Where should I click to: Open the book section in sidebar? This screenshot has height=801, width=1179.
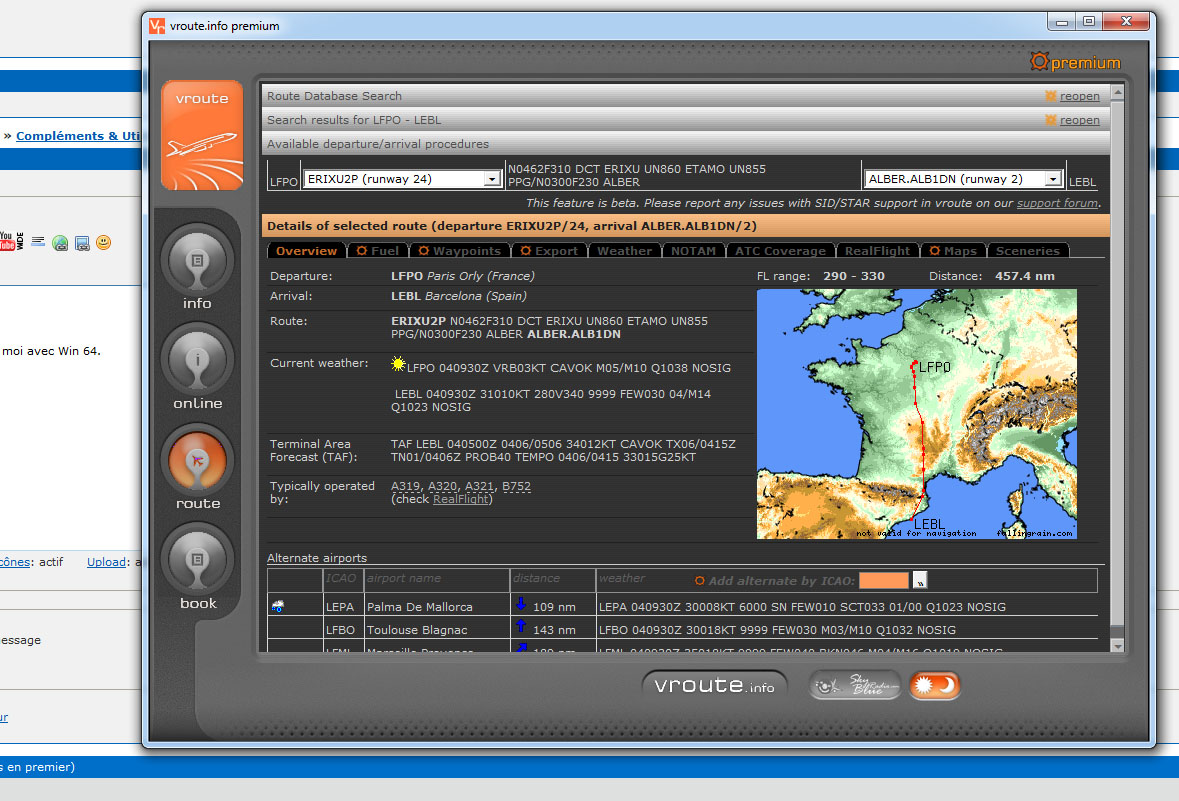pos(198,568)
